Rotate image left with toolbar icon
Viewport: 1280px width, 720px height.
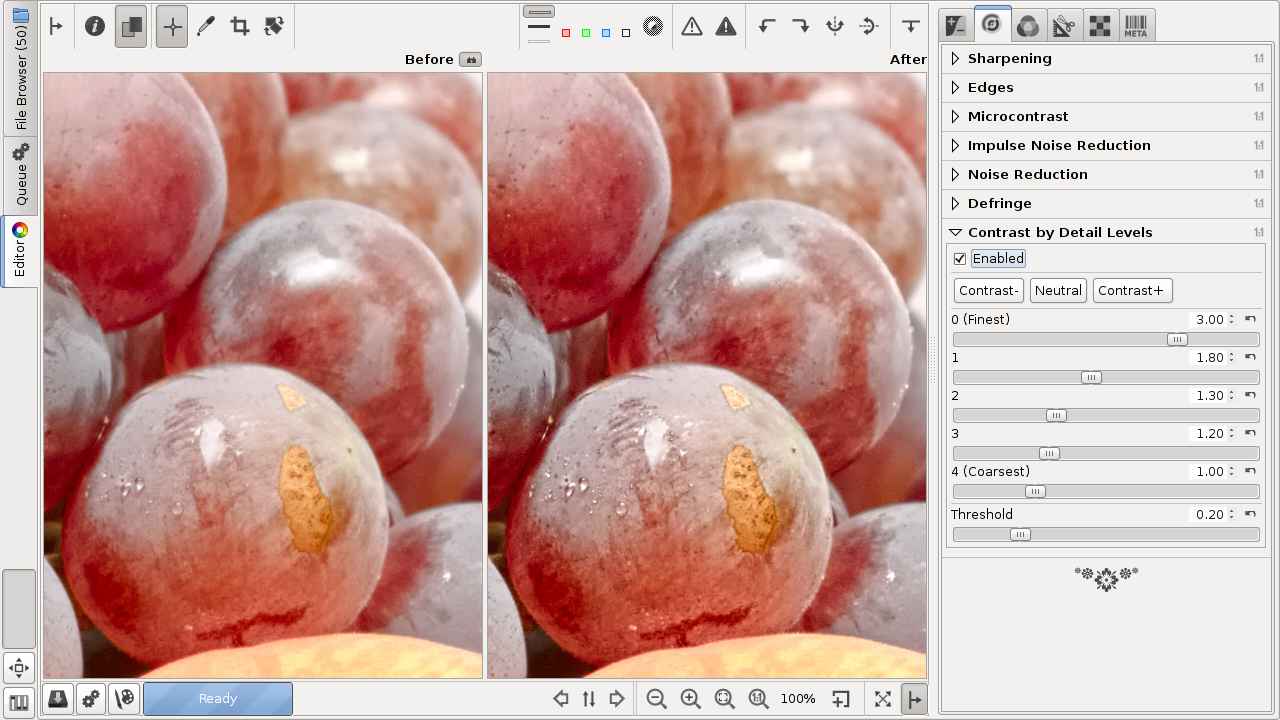pos(767,27)
